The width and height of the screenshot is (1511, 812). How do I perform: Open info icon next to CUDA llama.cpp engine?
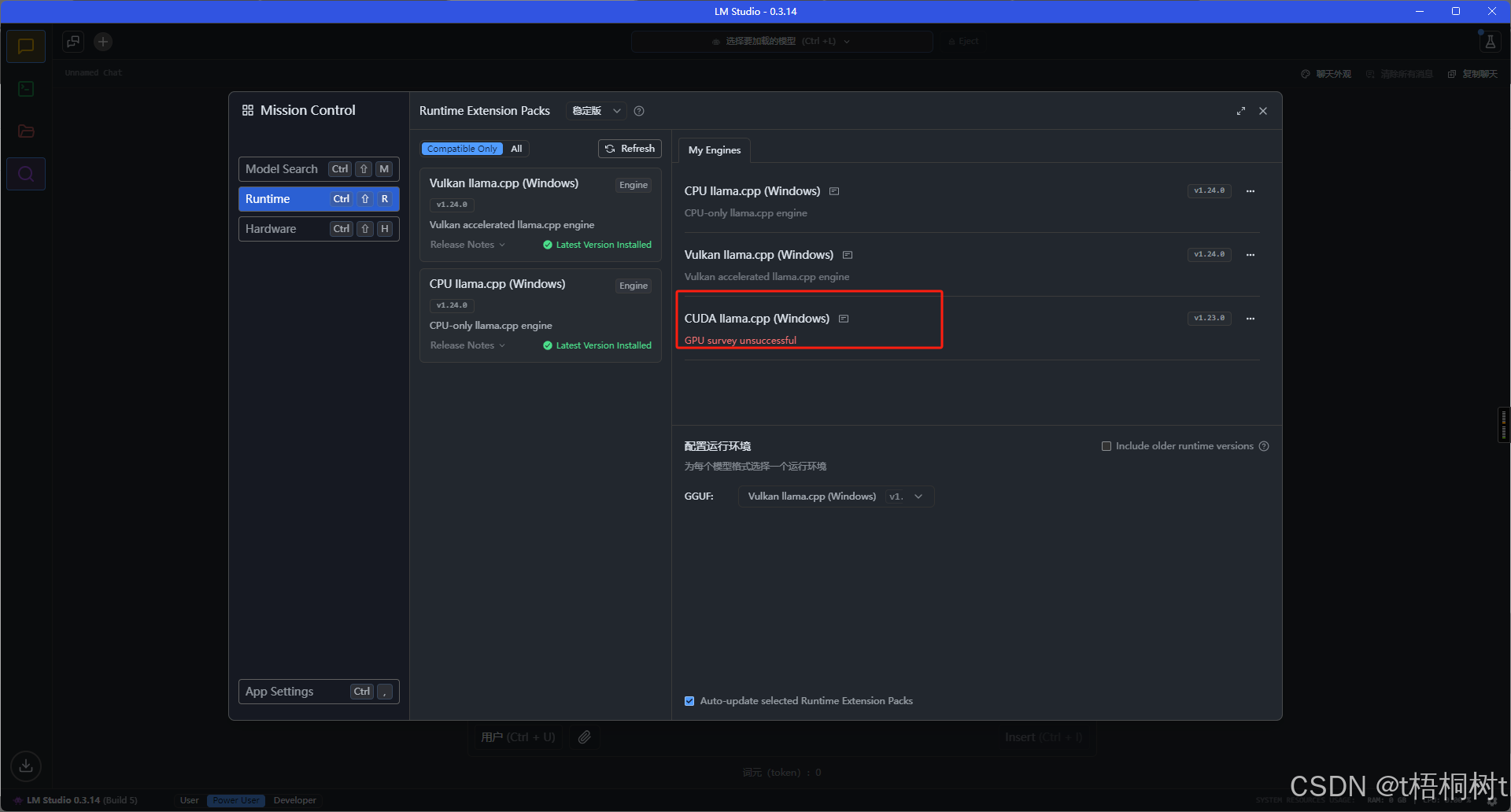[844, 319]
